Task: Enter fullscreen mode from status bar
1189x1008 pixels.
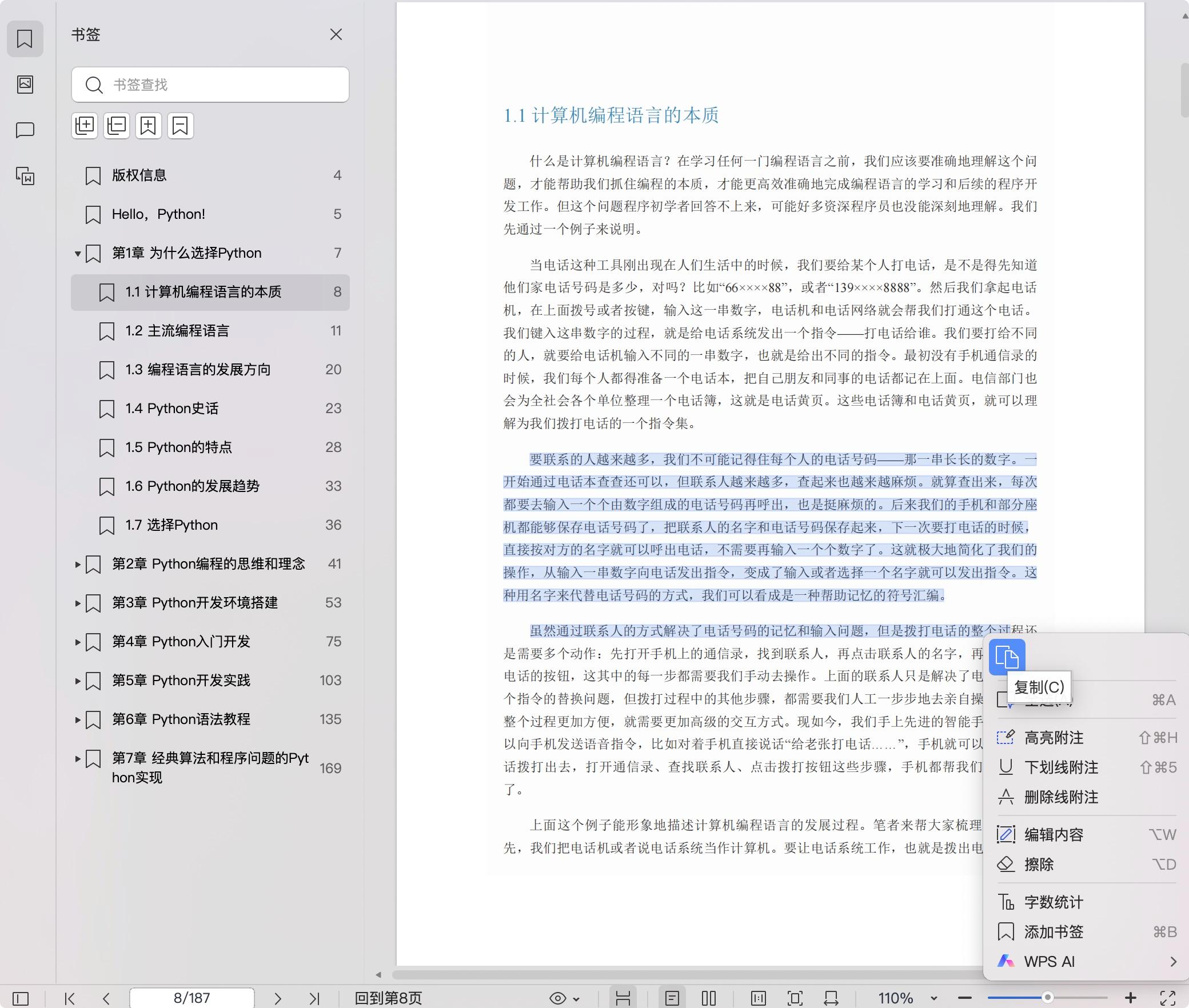Action: pyautogui.click(x=1167, y=998)
